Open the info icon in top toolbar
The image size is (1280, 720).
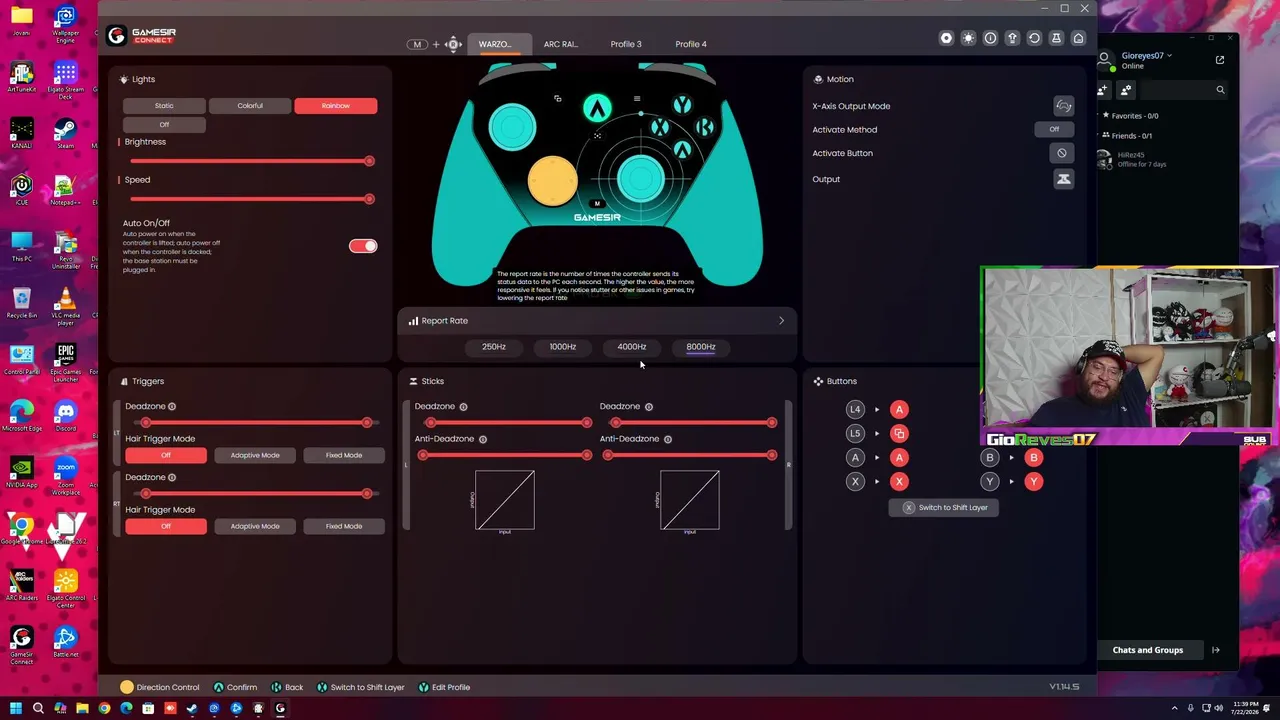pos(990,38)
